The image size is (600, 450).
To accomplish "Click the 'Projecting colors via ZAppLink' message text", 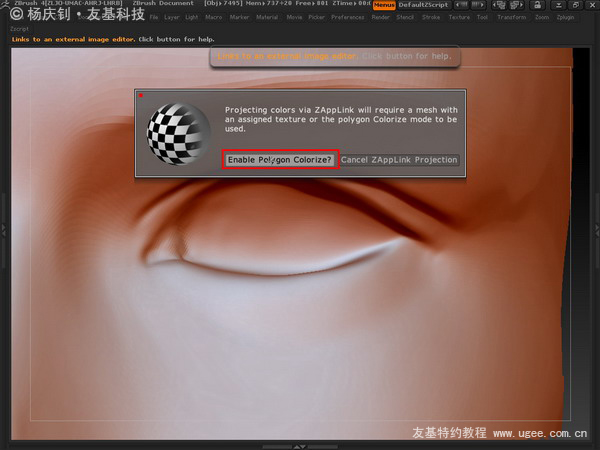I will point(341,119).
